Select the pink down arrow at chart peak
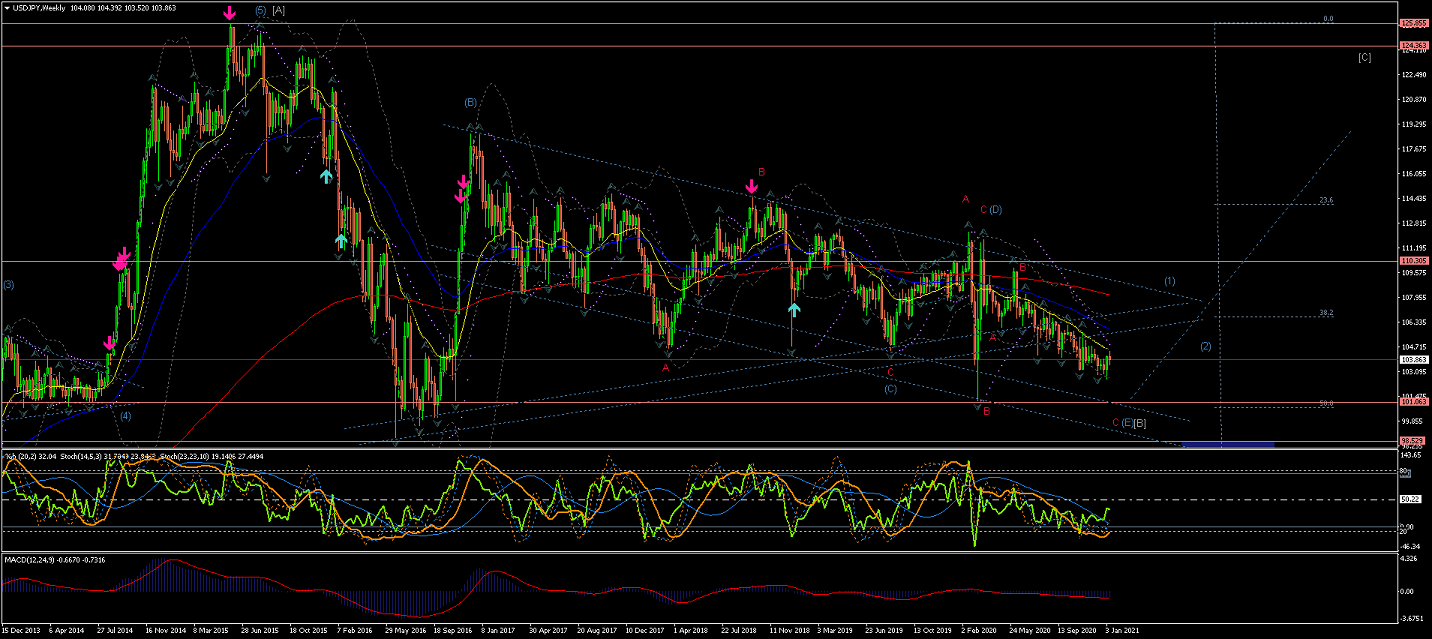1432x639 pixels. pyautogui.click(x=230, y=13)
